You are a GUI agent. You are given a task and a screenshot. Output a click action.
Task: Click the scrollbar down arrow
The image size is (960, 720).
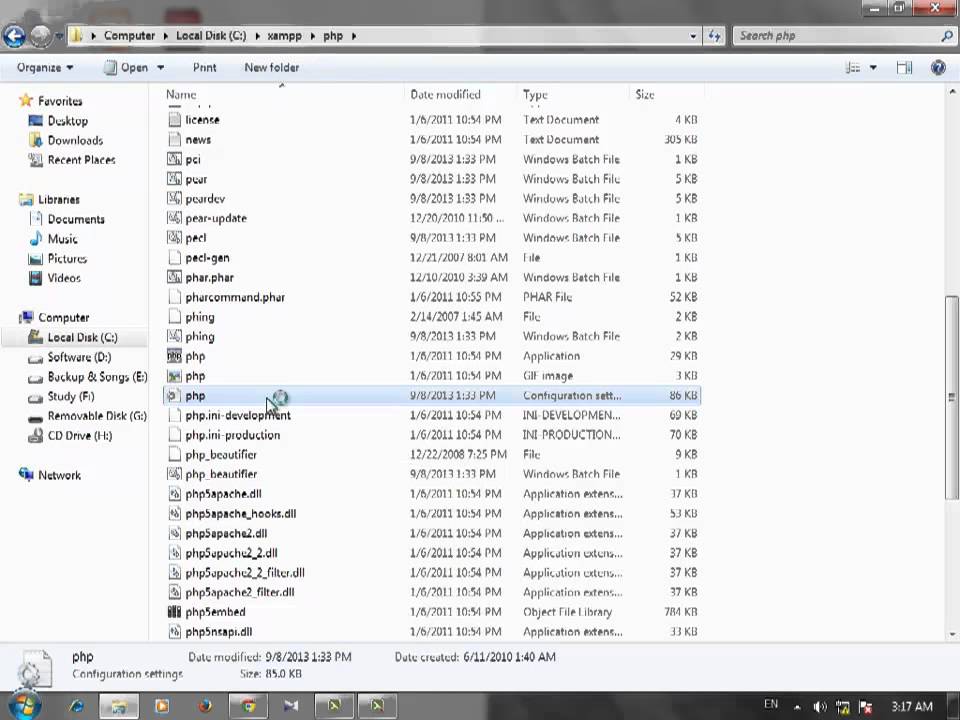click(952, 634)
